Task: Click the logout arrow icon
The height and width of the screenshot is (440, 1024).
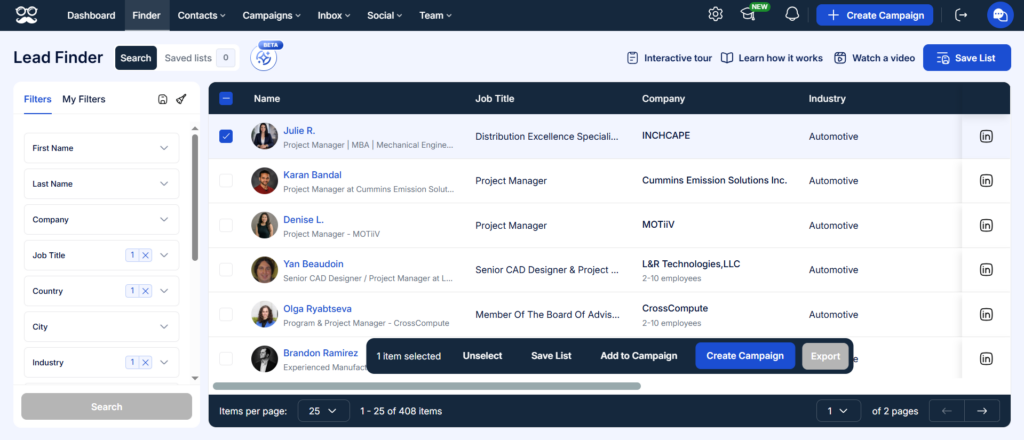Action: 961,15
